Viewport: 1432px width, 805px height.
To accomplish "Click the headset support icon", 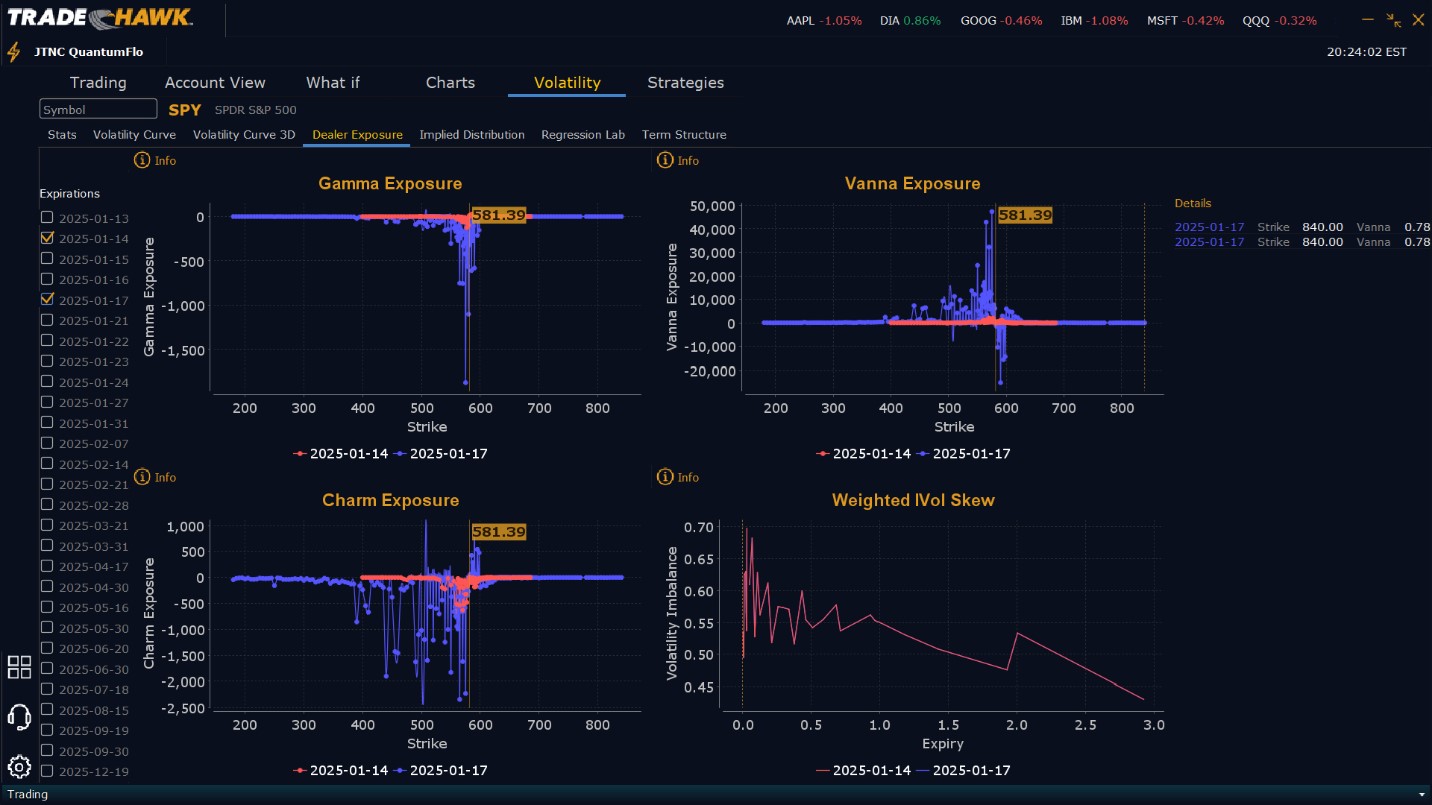I will (19, 717).
